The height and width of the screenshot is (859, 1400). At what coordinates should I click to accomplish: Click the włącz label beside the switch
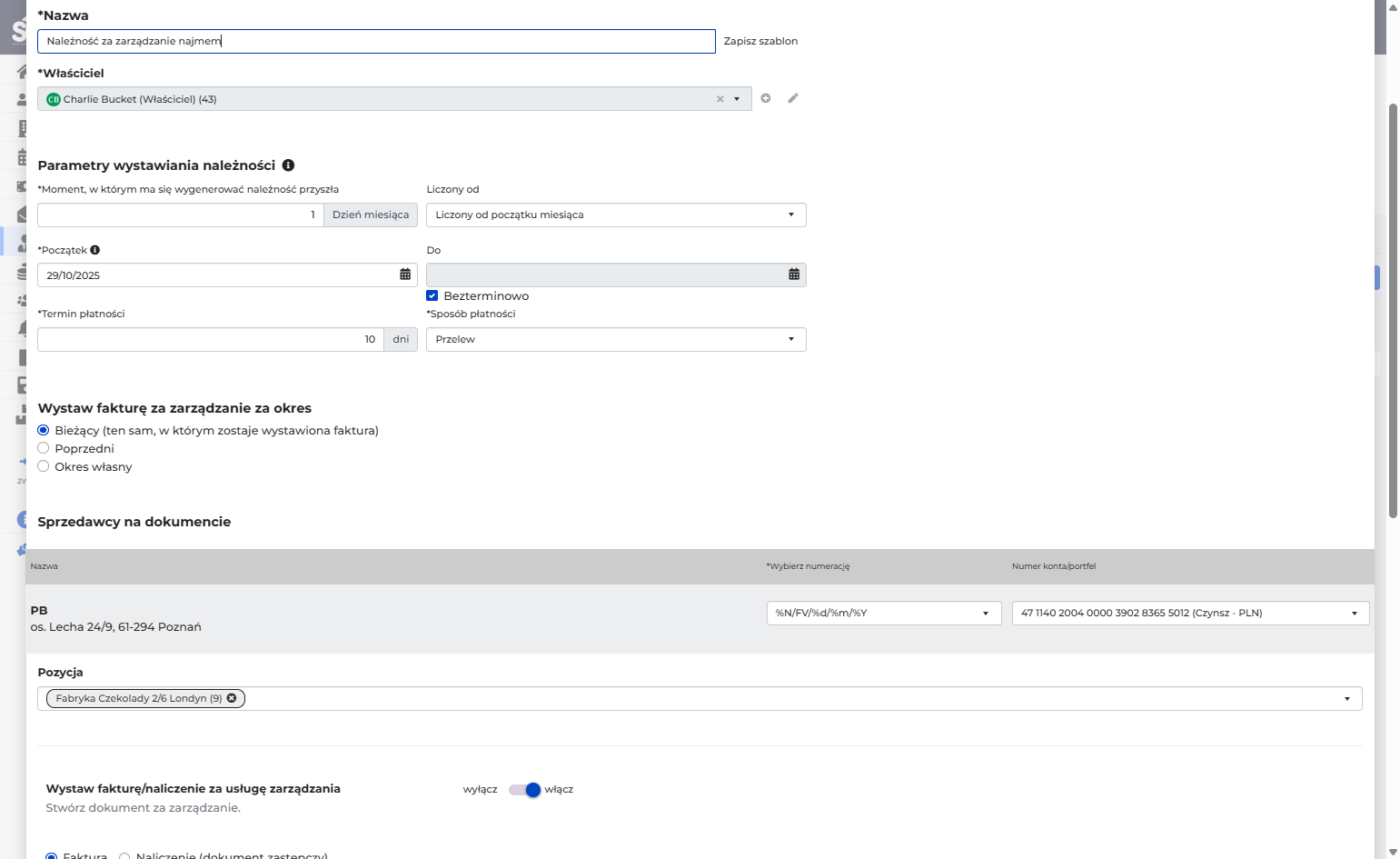click(559, 789)
